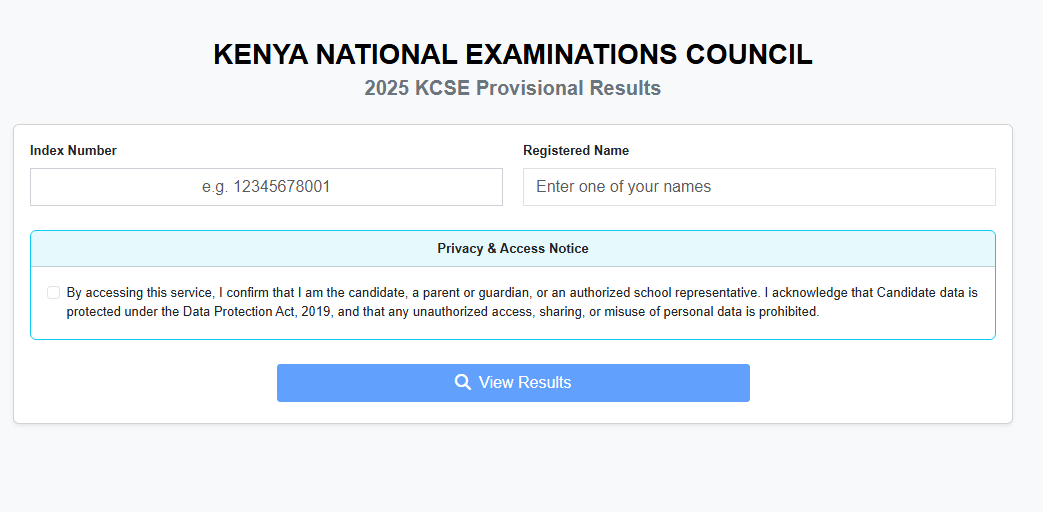1043x512 pixels.
Task: Tick the privacy confirmation checkbox
Action: coord(53,293)
